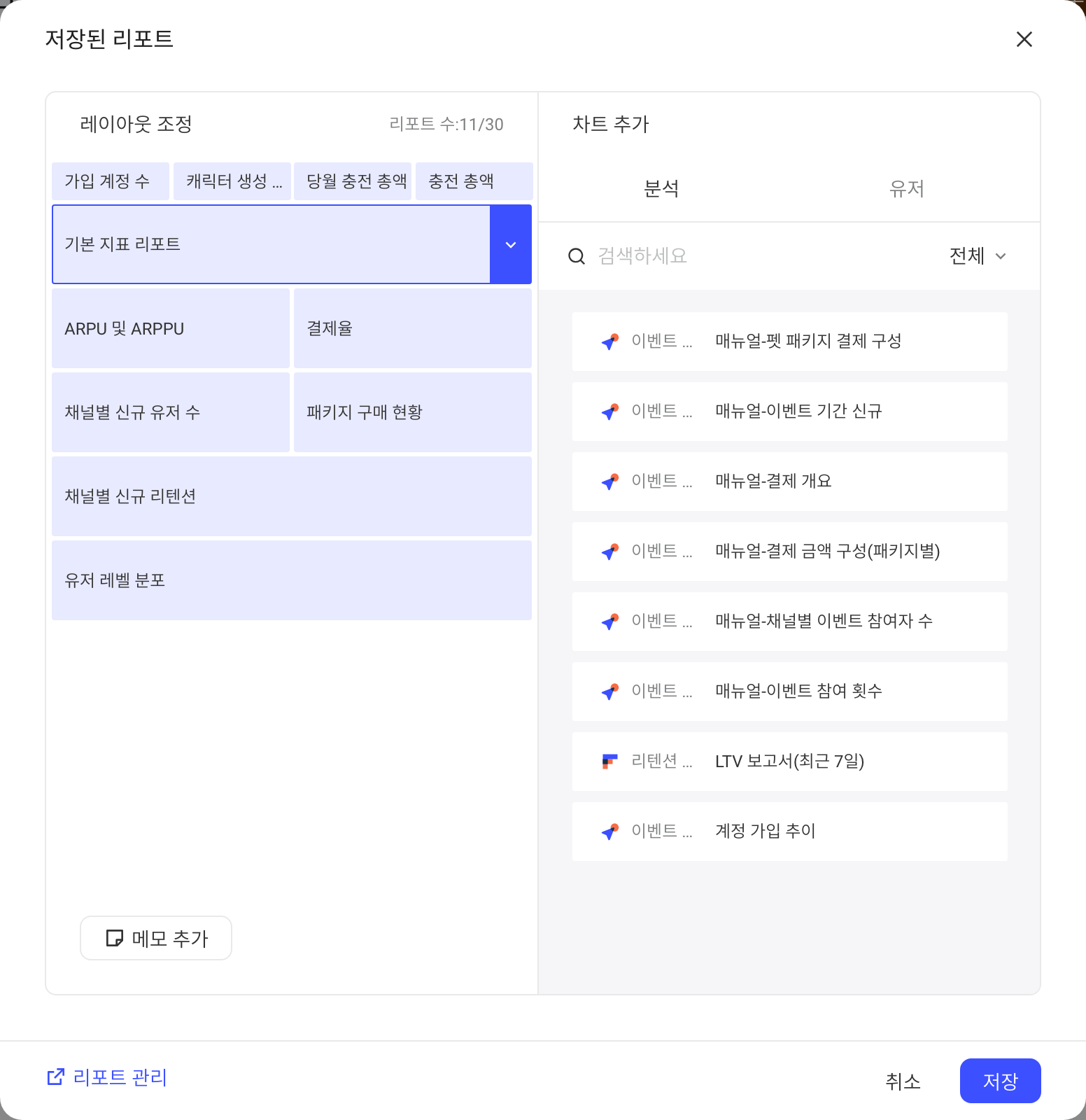The width and height of the screenshot is (1086, 1120).
Task: Open the 전체 filter dropdown
Action: click(978, 256)
